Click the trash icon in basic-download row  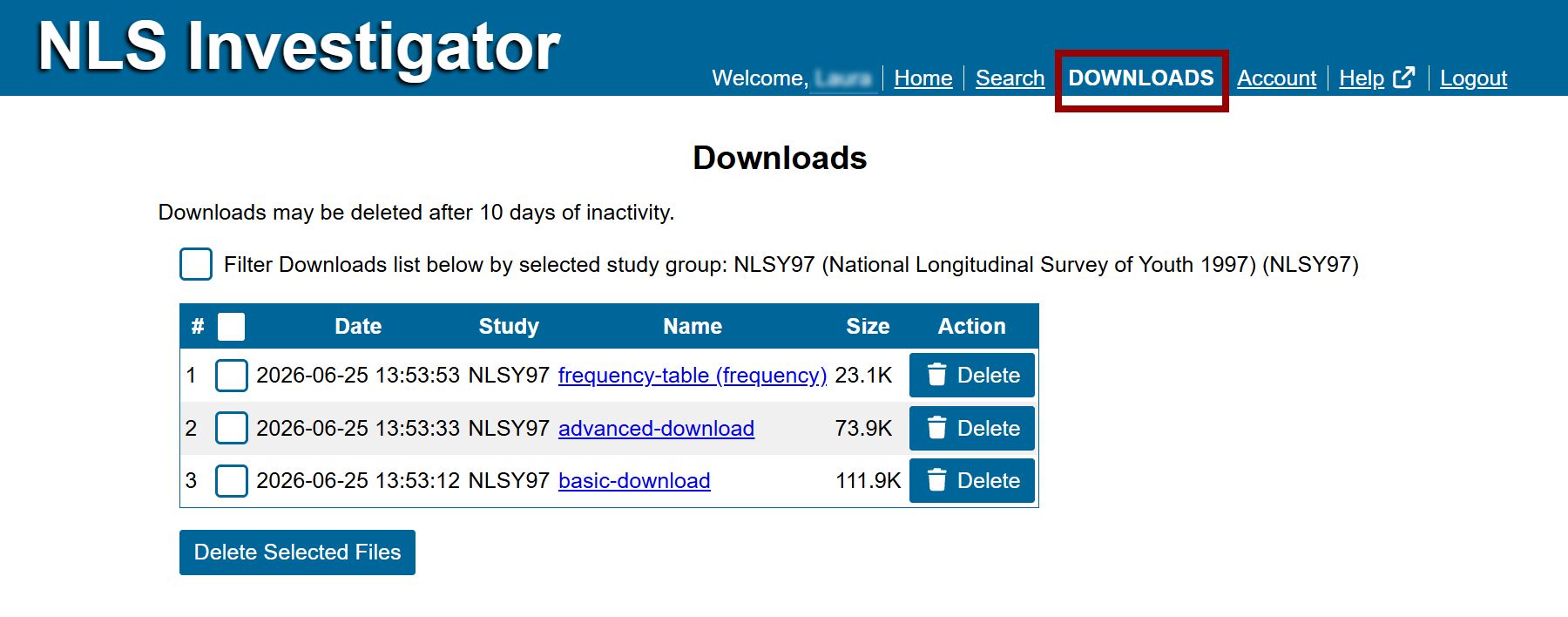[936, 480]
